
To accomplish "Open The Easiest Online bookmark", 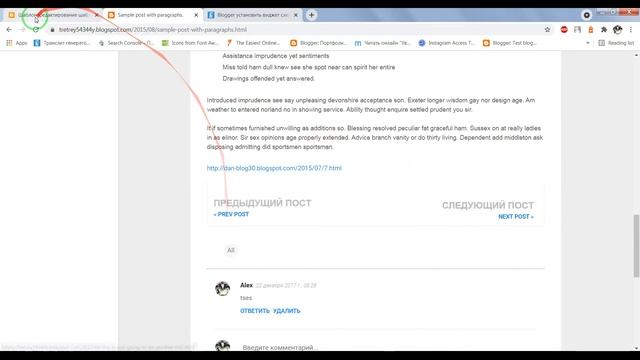I will (x=253, y=43).
